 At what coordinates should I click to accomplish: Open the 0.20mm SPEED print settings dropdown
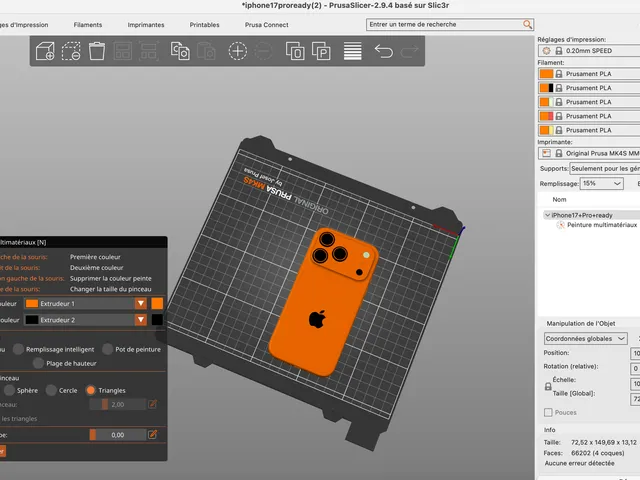(x=589, y=51)
